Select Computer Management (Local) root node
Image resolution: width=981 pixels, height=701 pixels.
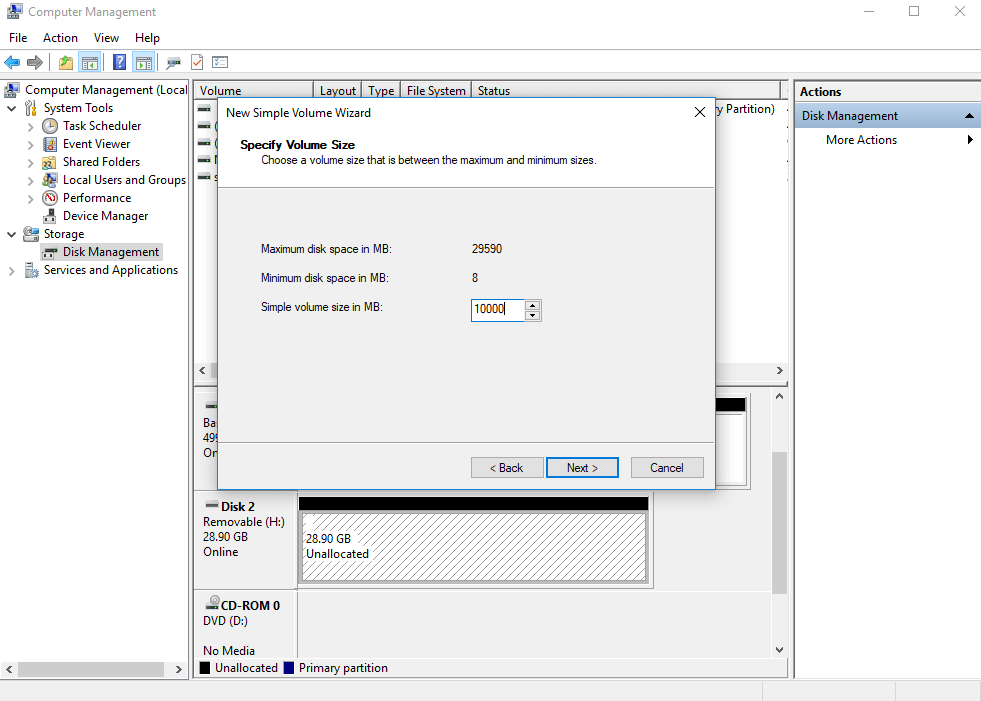tap(106, 90)
